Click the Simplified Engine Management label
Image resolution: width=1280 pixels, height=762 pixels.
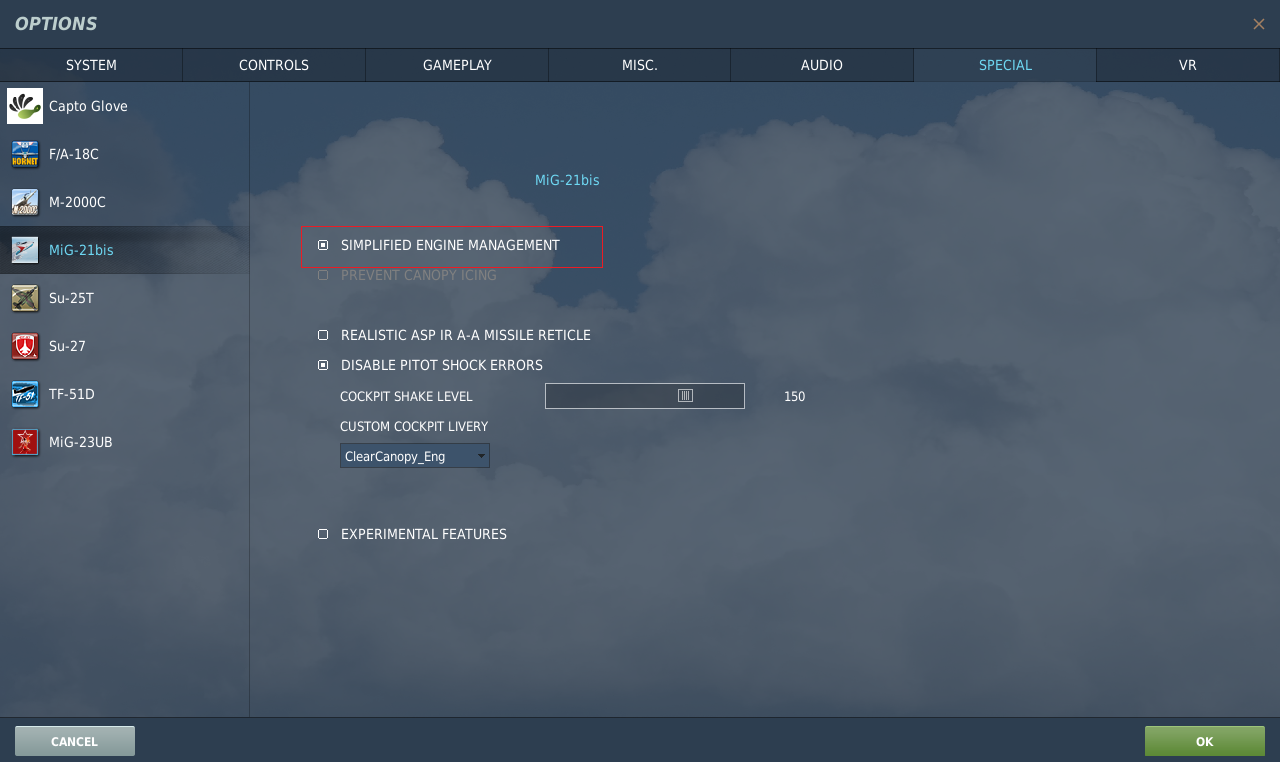tap(450, 245)
